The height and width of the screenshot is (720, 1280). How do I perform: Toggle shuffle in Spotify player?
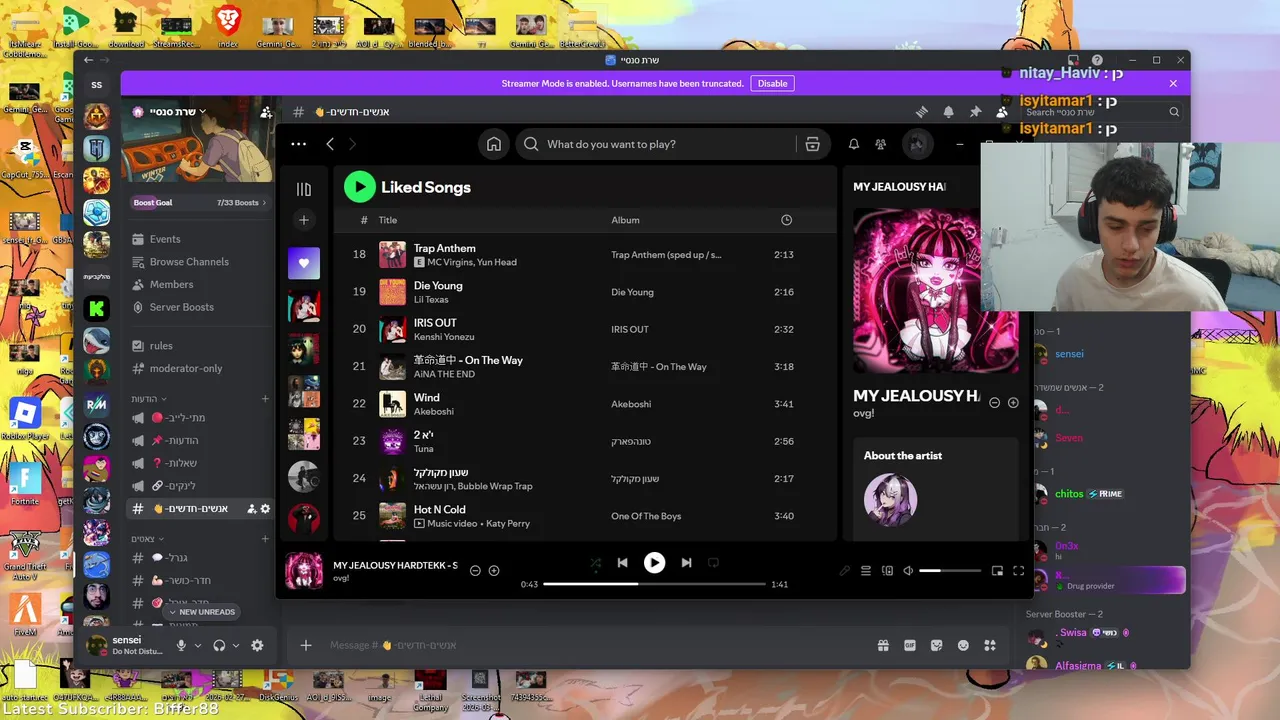point(595,563)
